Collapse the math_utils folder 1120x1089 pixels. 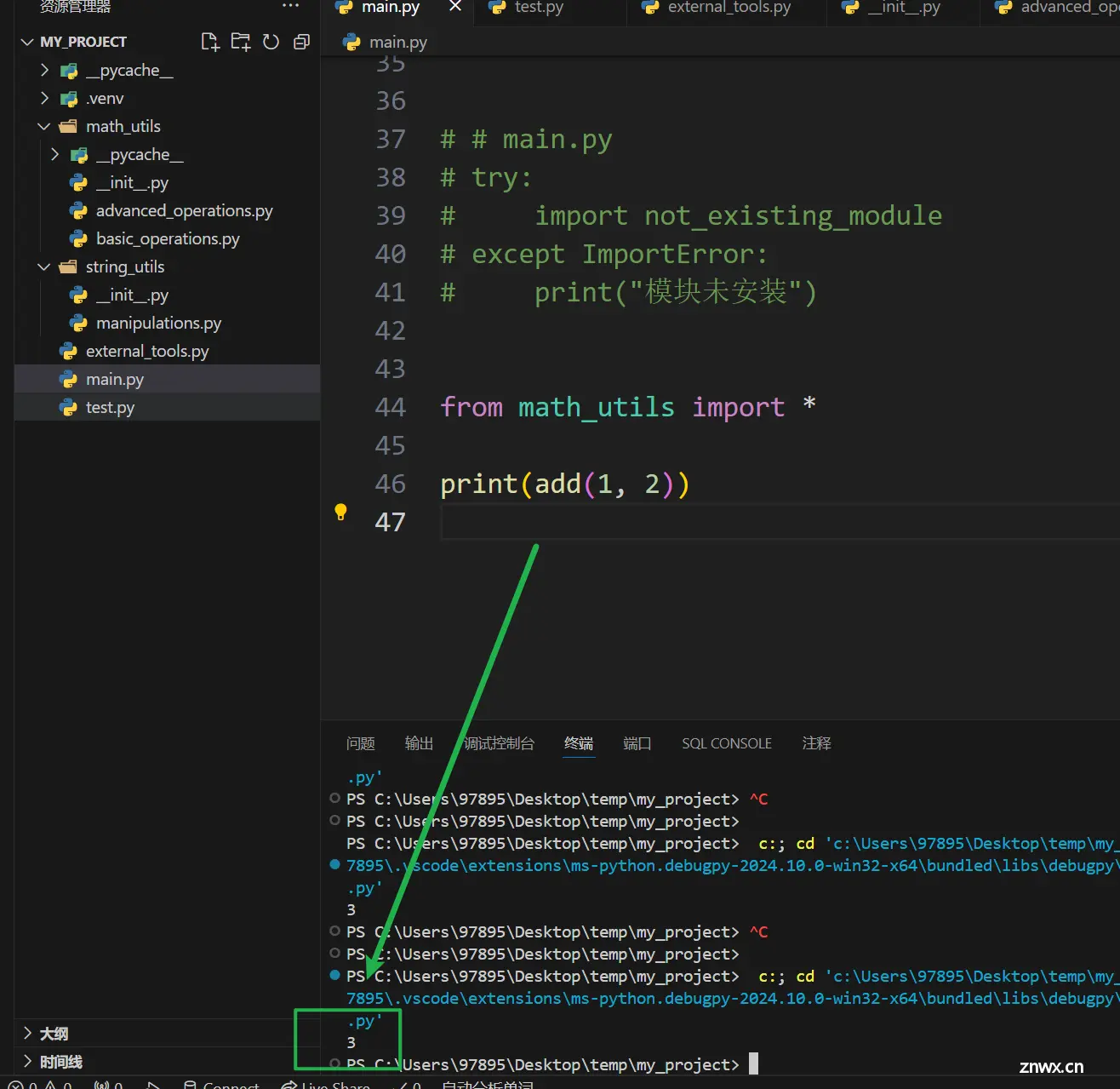[x=44, y=126]
